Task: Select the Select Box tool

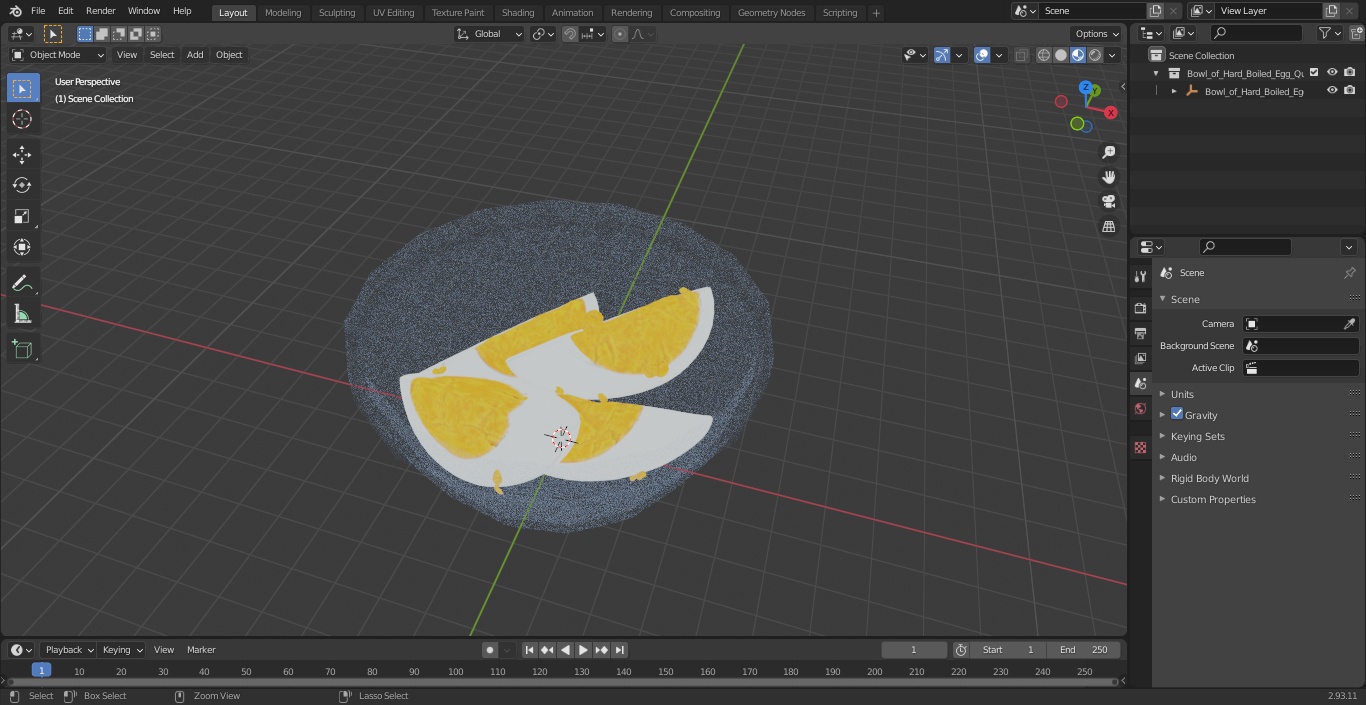Action: point(22,88)
